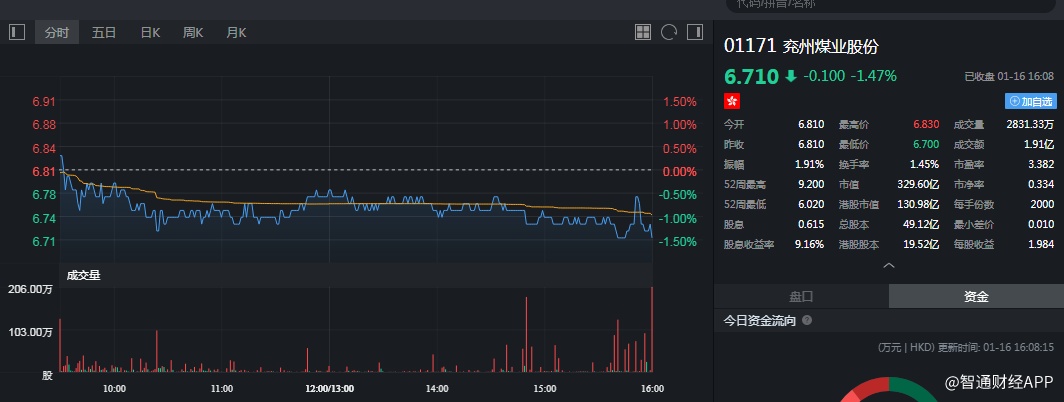The height and width of the screenshot is (402, 1064).
Task: Click the green down arrow price indicator
Action: 791,76
